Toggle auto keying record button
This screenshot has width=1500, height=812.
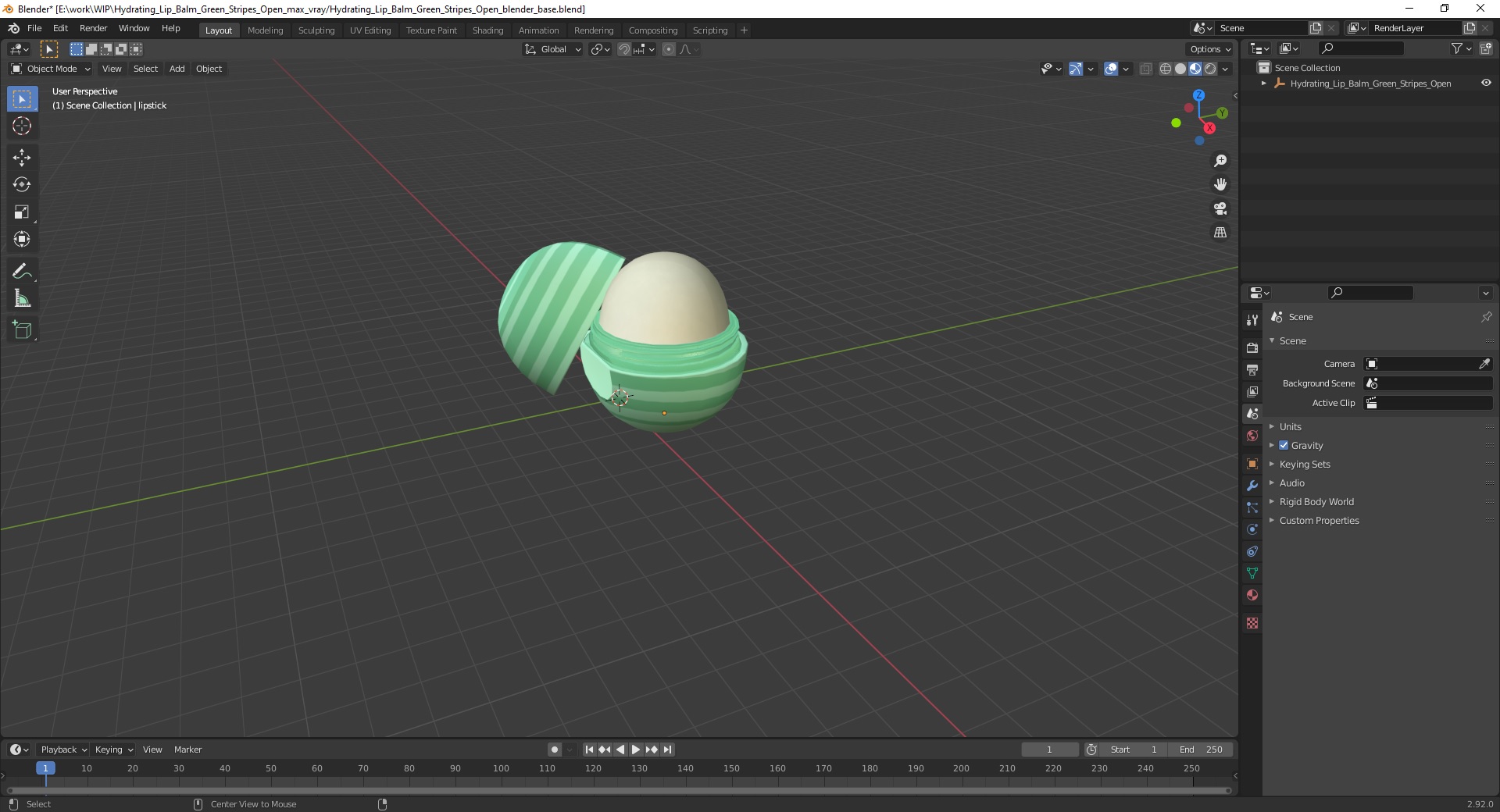[x=555, y=750]
